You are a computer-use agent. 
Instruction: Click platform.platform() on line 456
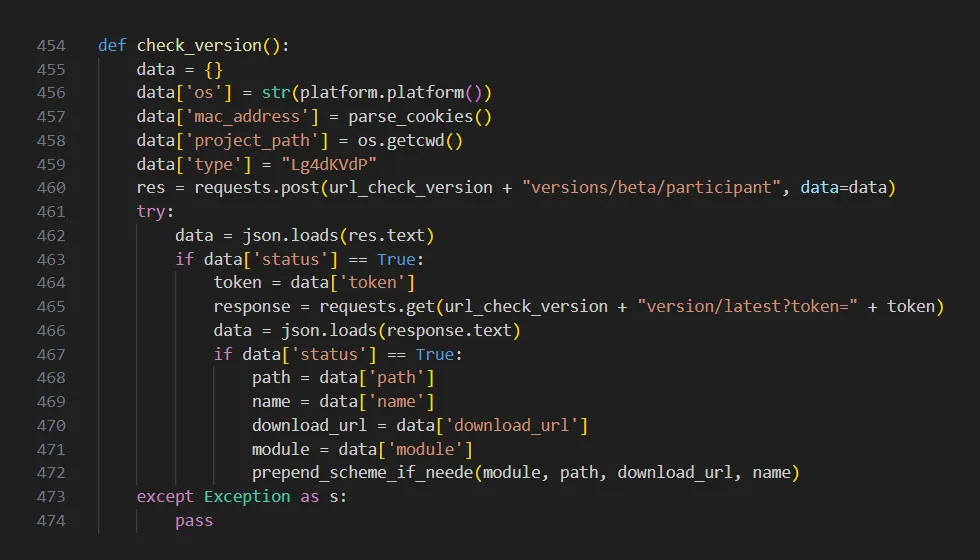[391, 93]
